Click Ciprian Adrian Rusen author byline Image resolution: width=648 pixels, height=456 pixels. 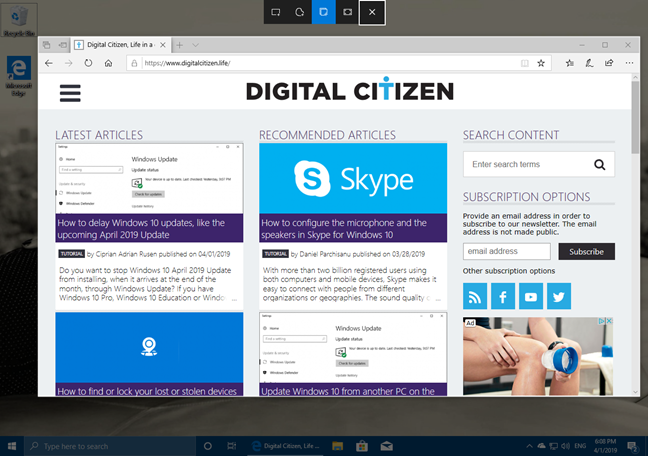pos(126,254)
